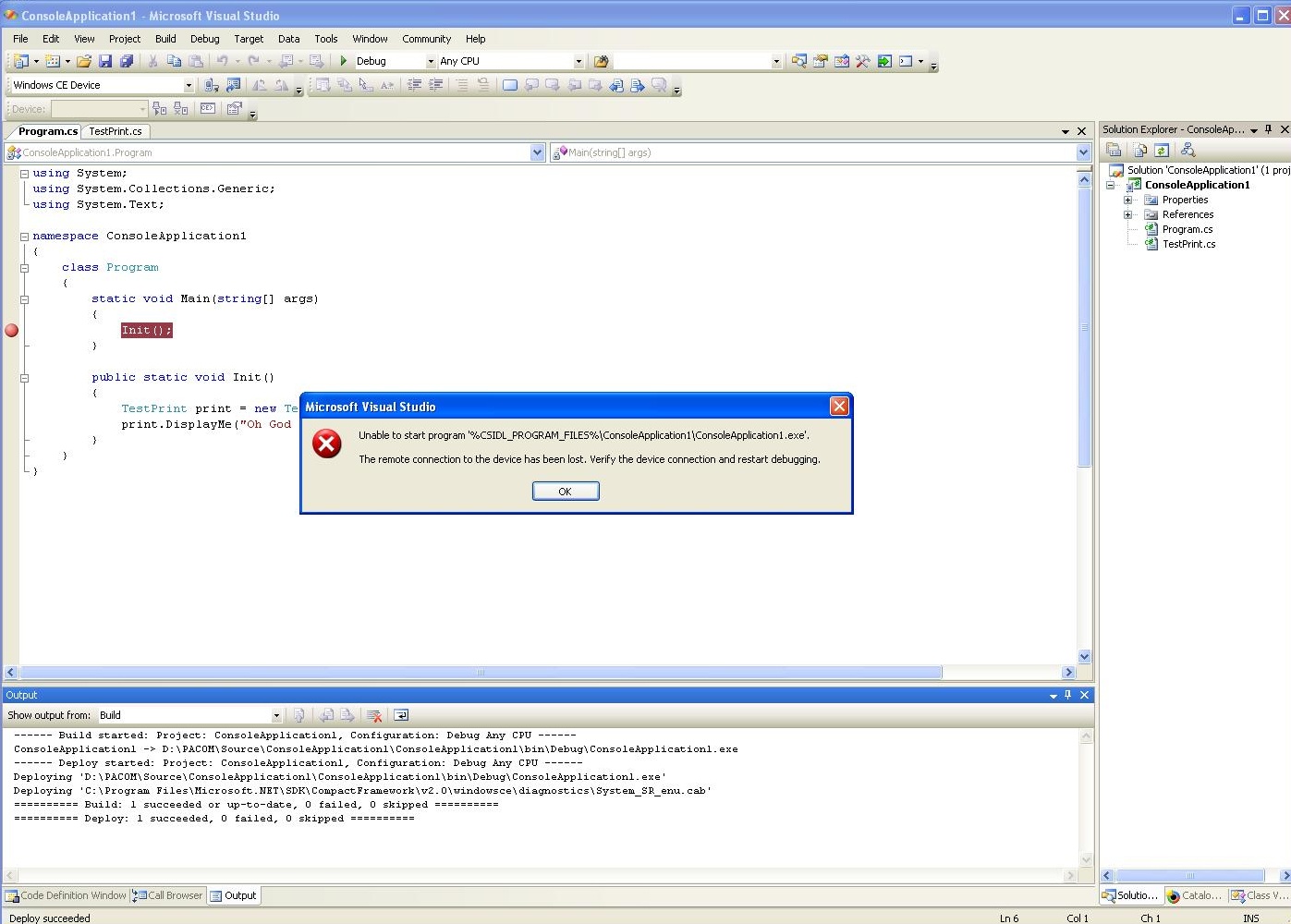
Task: Click the Paste clipboard icon
Action: pyautogui.click(x=196, y=61)
